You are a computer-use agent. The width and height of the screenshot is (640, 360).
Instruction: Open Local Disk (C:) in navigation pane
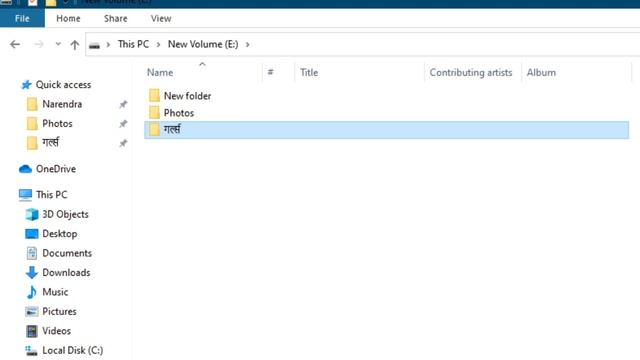[x=73, y=350]
